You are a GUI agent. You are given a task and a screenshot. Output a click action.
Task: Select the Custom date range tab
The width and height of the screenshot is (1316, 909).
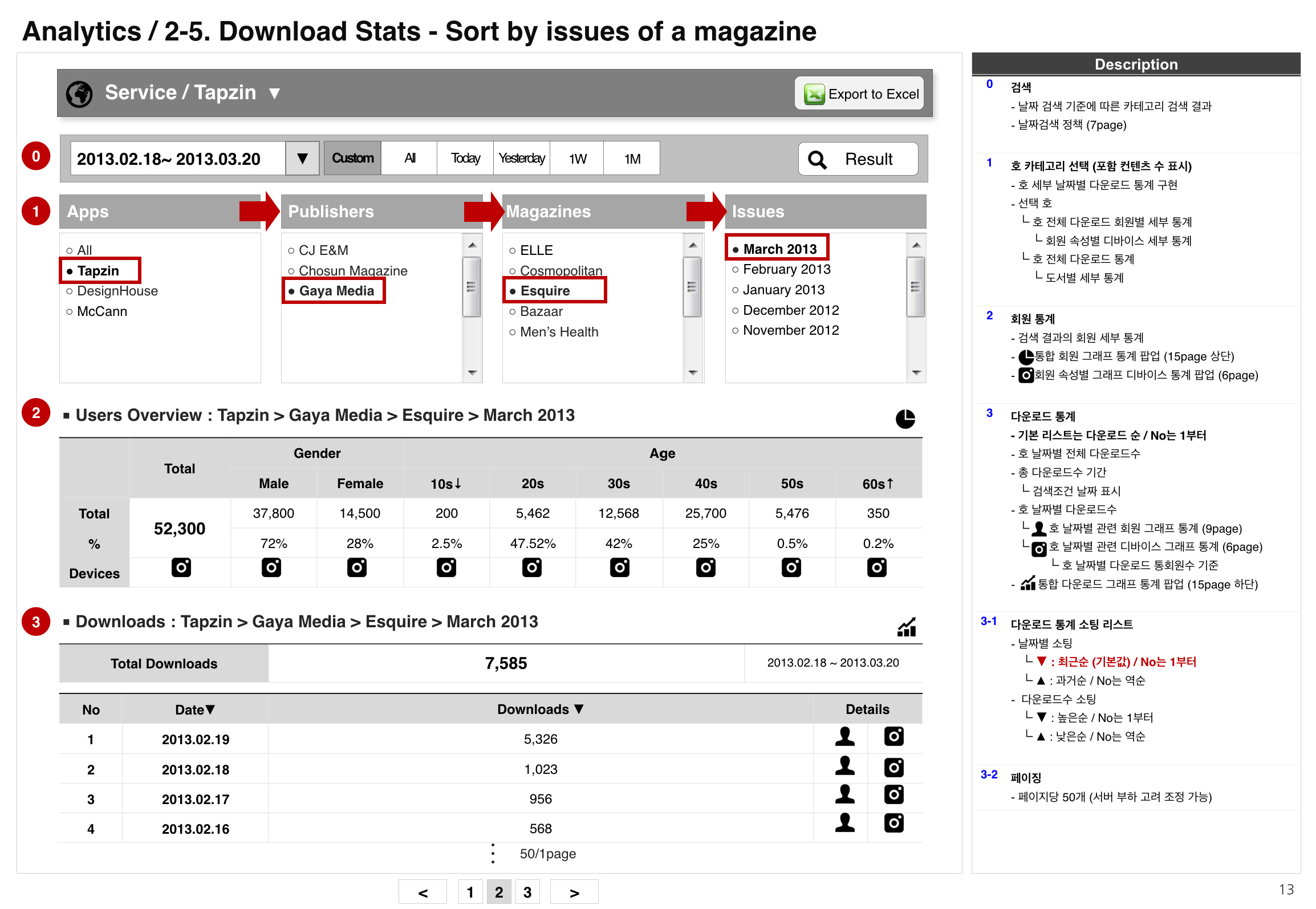point(352,159)
